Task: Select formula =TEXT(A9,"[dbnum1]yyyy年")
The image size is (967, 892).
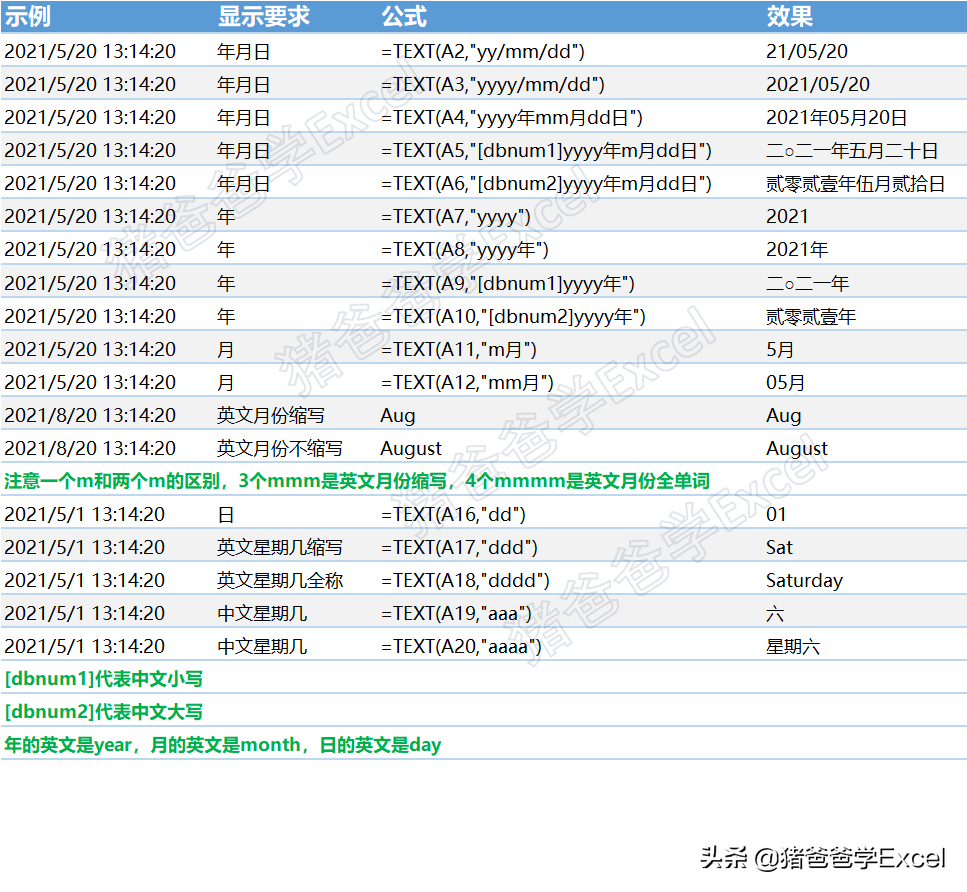Action: [508, 284]
